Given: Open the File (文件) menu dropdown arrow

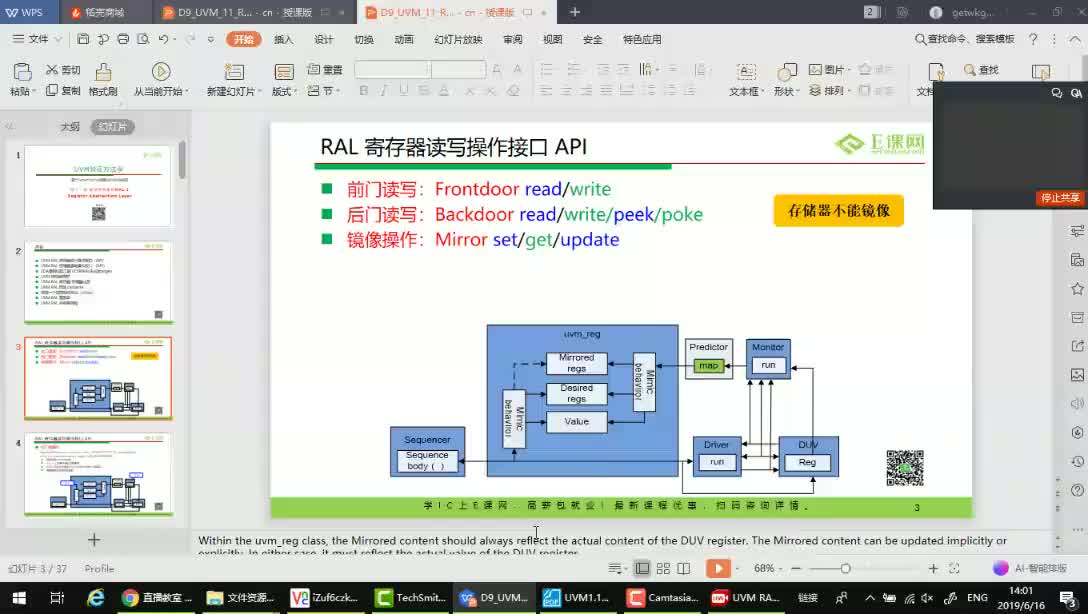Looking at the screenshot, I should click(58, 40).
